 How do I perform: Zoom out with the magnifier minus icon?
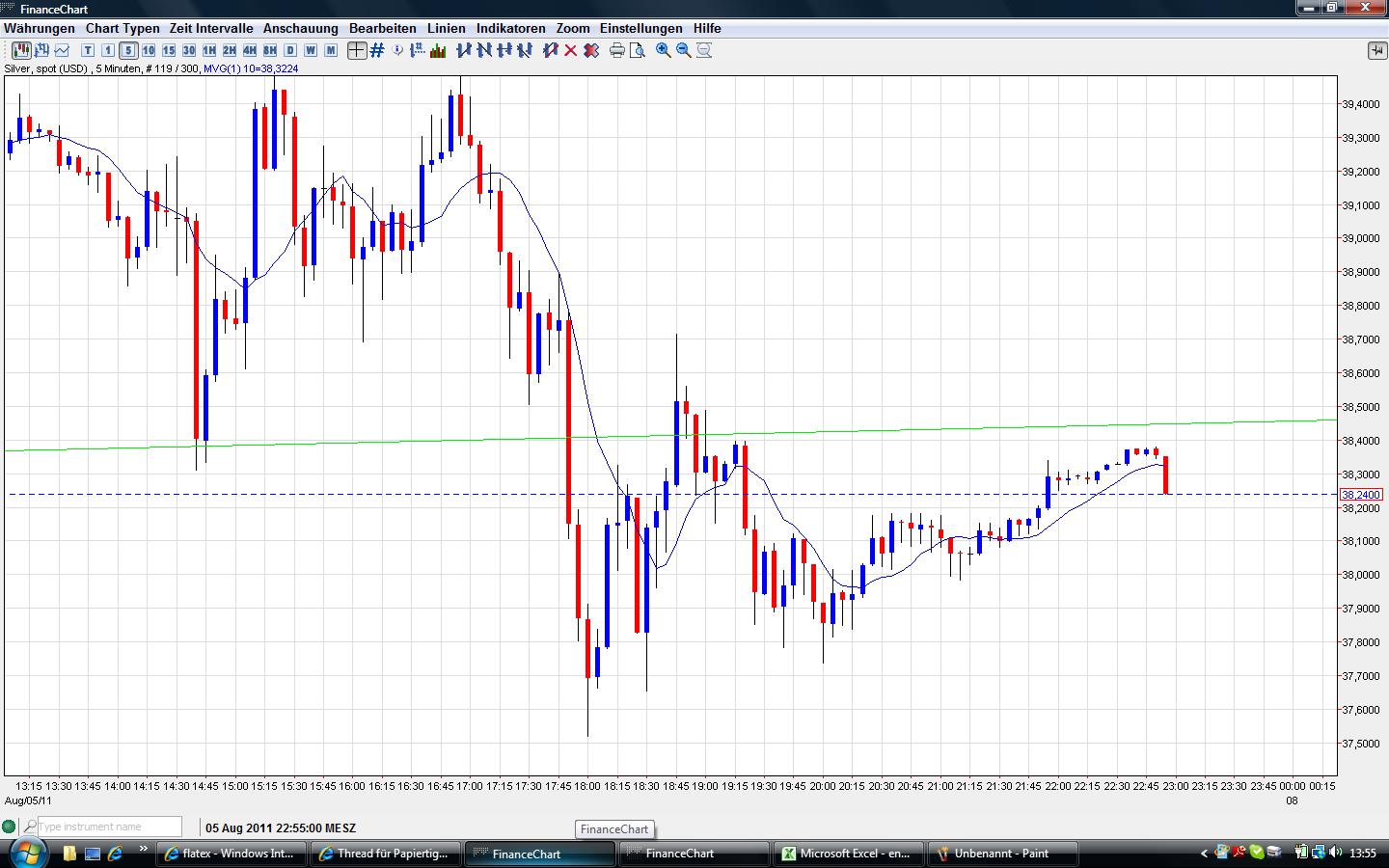click(684, 50)
